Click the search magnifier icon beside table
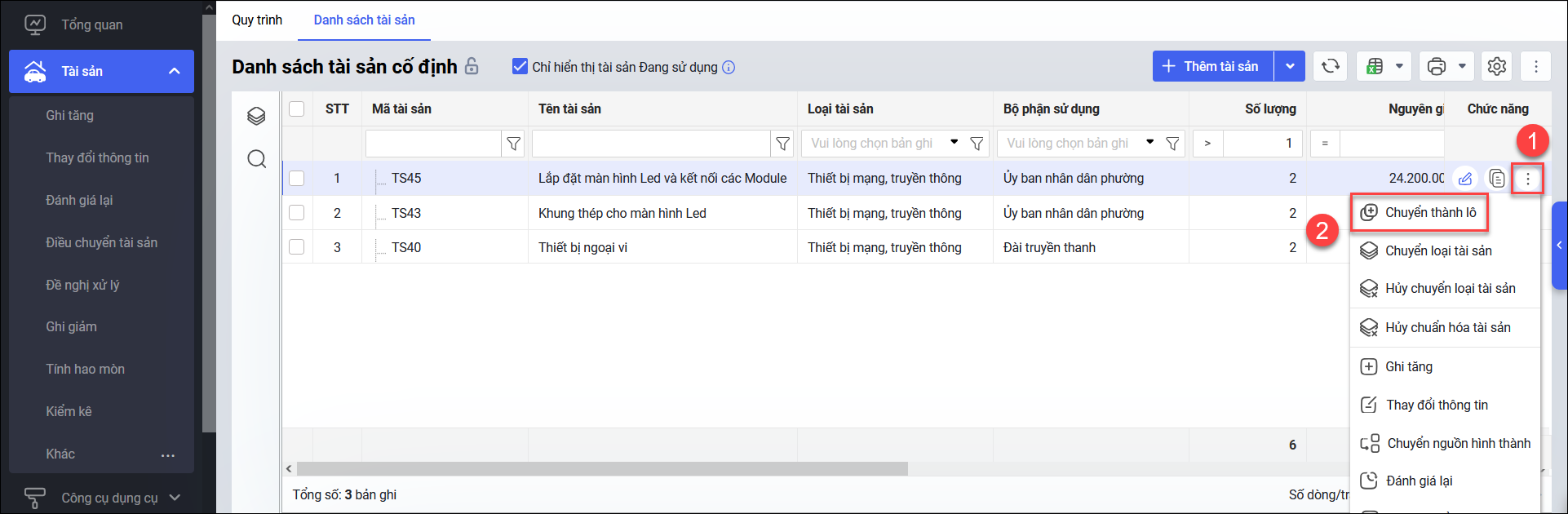1568x514 pixels. (x=257, y=158)
